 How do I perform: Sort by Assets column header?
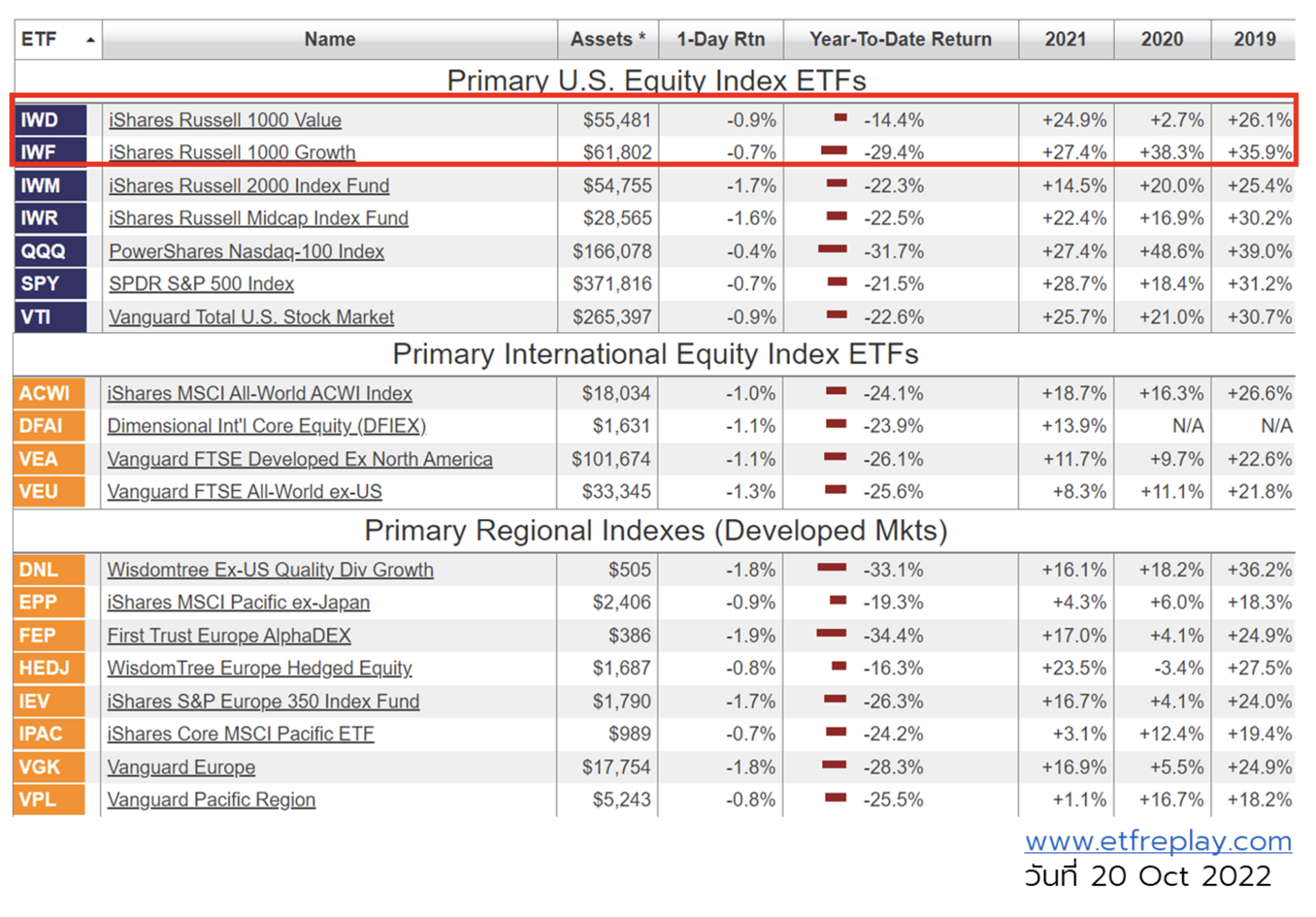pos(607,39)
